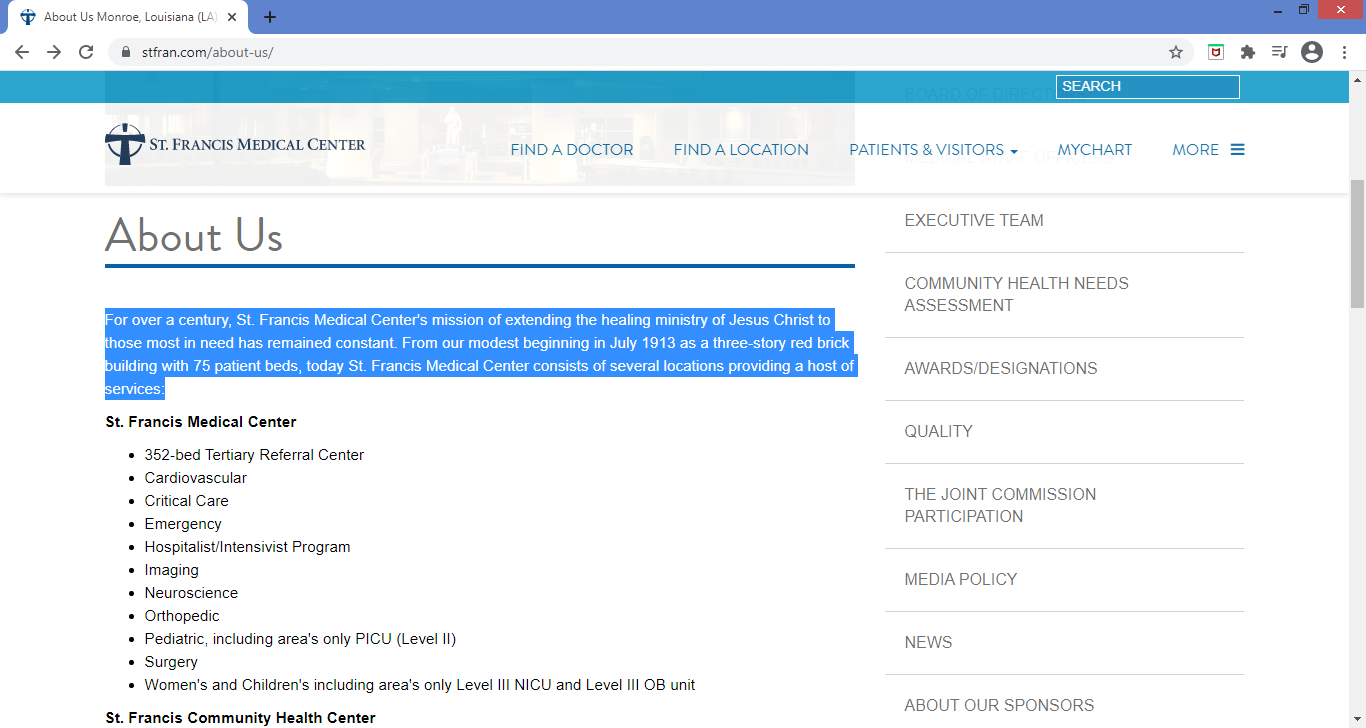Click the scrollbar up arrow
The image size is (1366, 728).
pos(1357,79)
